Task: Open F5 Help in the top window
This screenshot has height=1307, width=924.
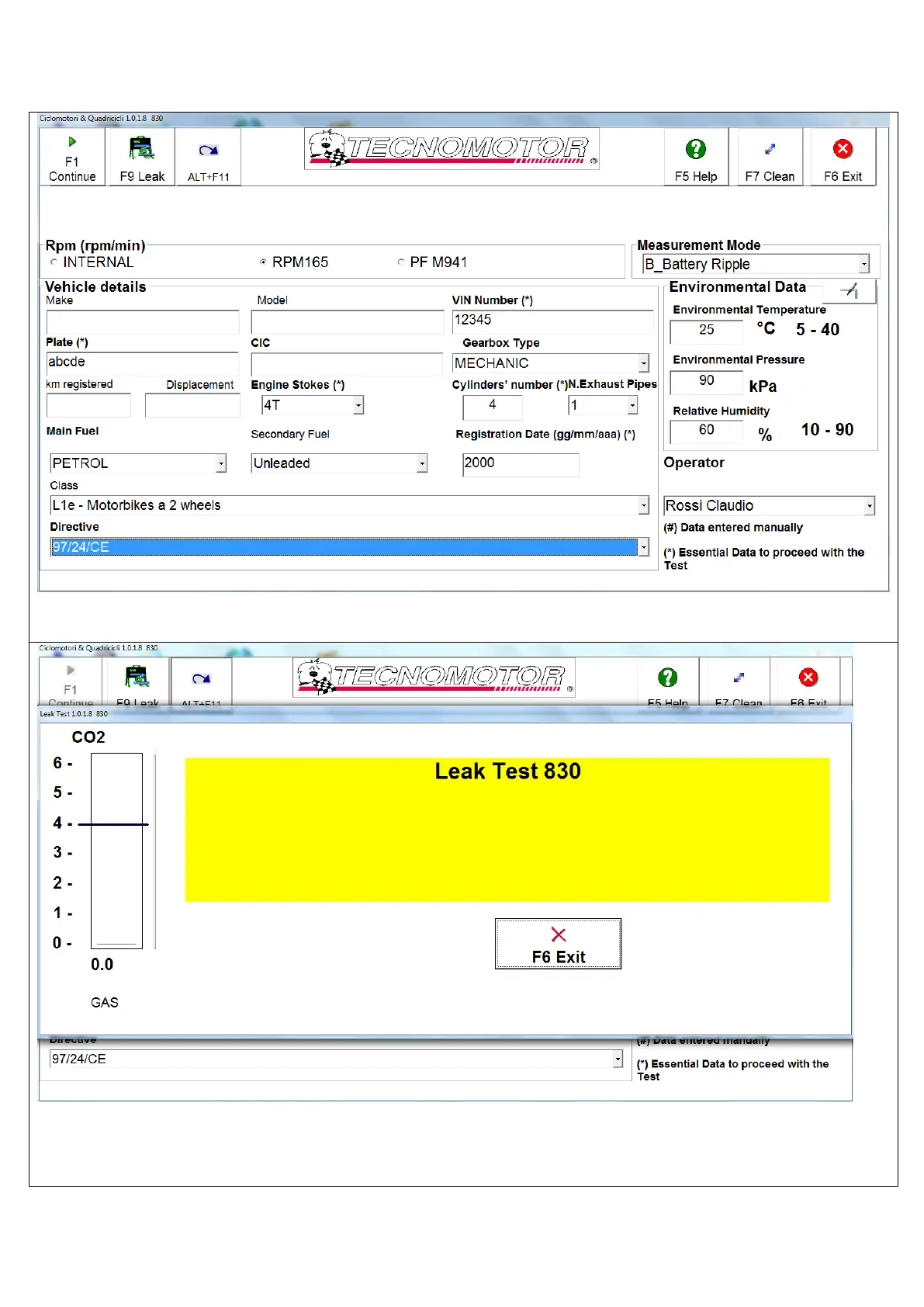Action: tap(696, 158)
